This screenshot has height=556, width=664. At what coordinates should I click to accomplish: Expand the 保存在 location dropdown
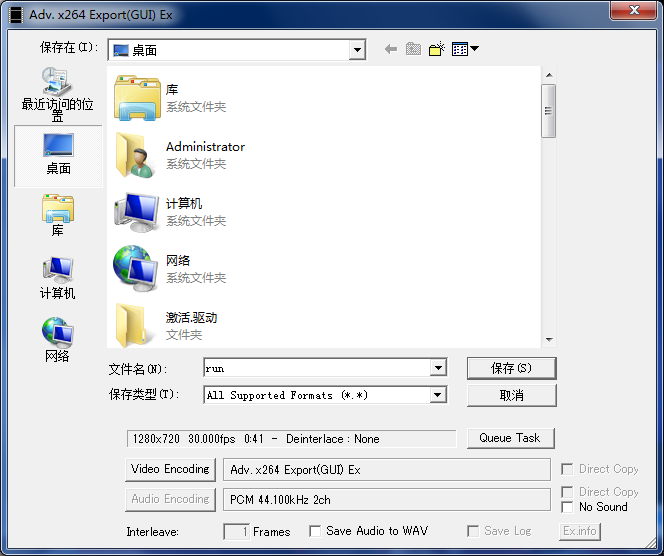point(357,50)
